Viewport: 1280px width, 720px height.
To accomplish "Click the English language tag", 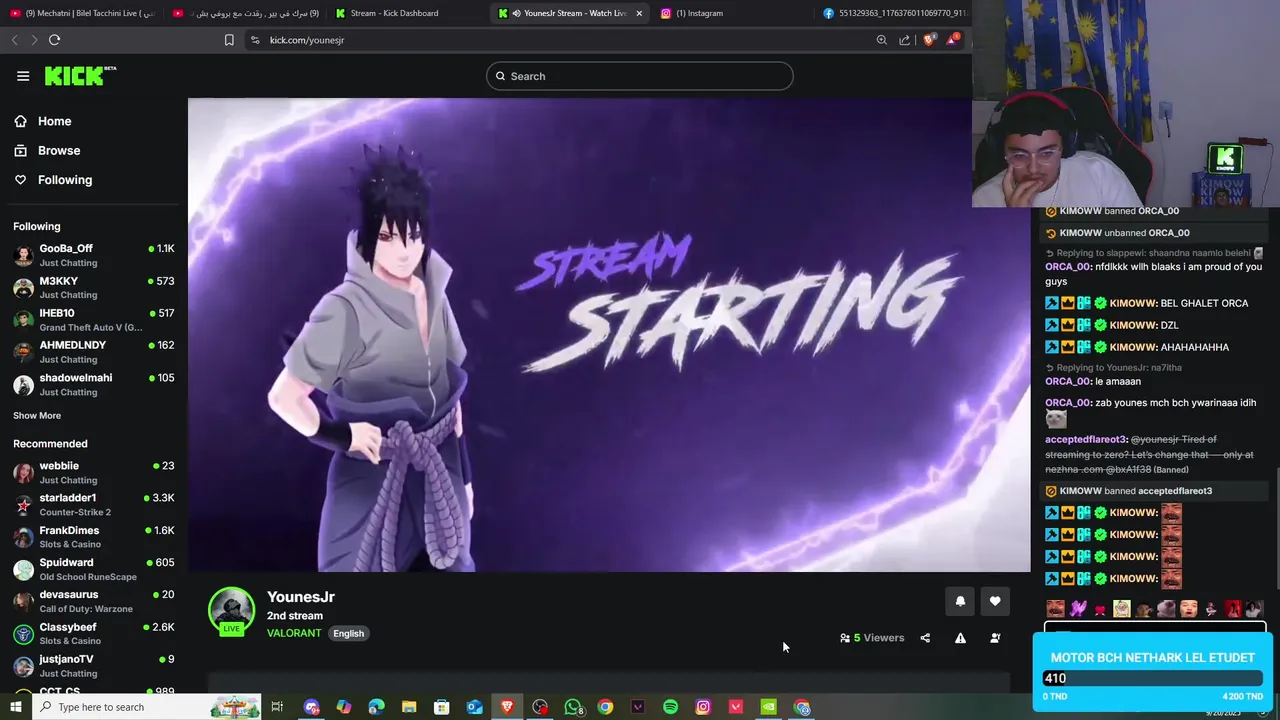I will 348,633.
